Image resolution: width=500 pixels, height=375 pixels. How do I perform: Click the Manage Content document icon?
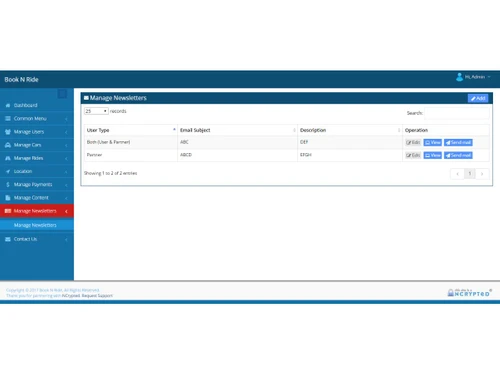click(8, 198)
